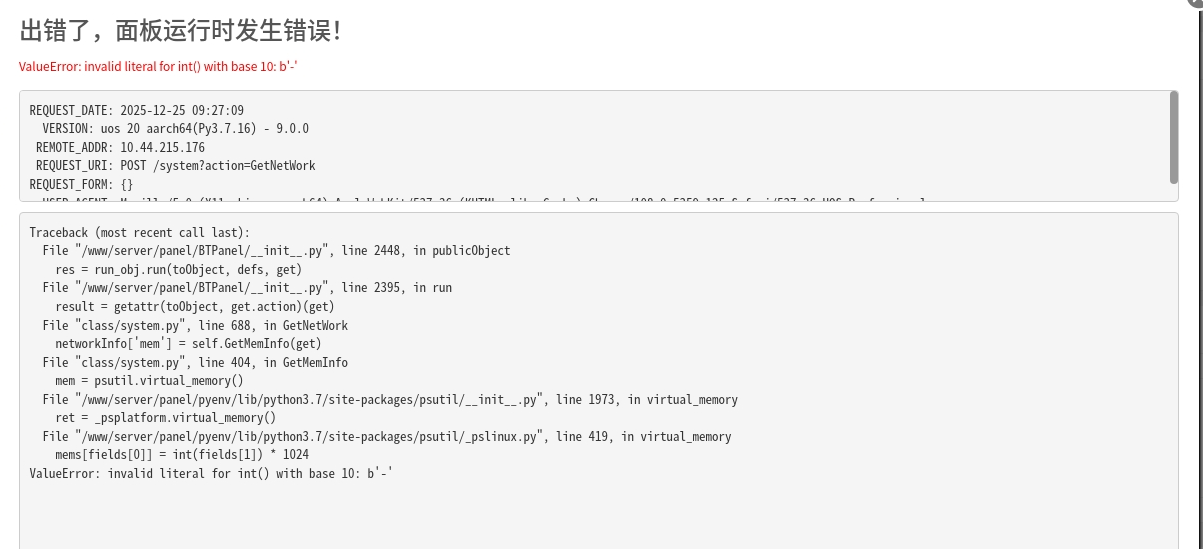
Task: Click the VERSION uos 20 aarch64 line
Action: coord(175,129)
